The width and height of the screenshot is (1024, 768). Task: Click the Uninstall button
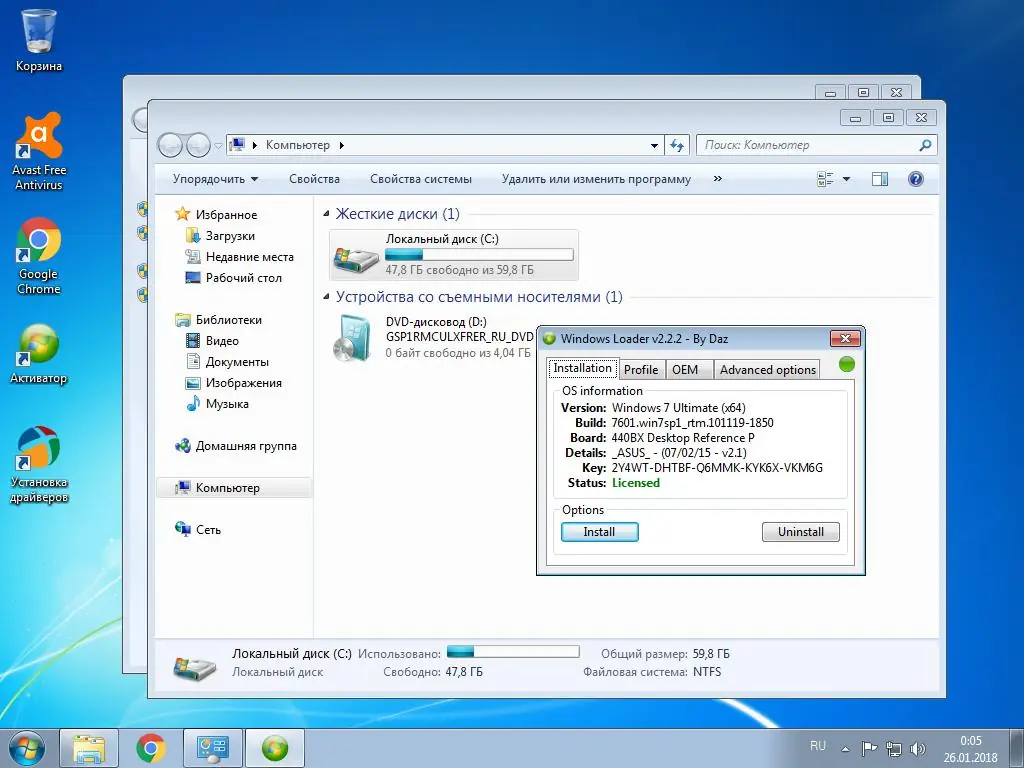[800, 532]
